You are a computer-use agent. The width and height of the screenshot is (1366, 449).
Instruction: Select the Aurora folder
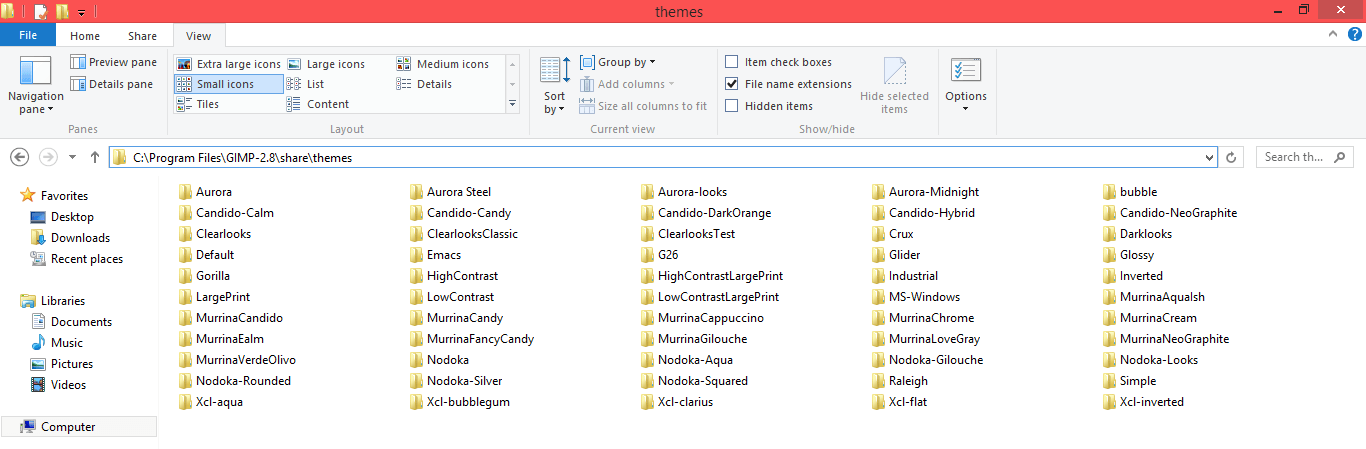(x=205, y=192)
